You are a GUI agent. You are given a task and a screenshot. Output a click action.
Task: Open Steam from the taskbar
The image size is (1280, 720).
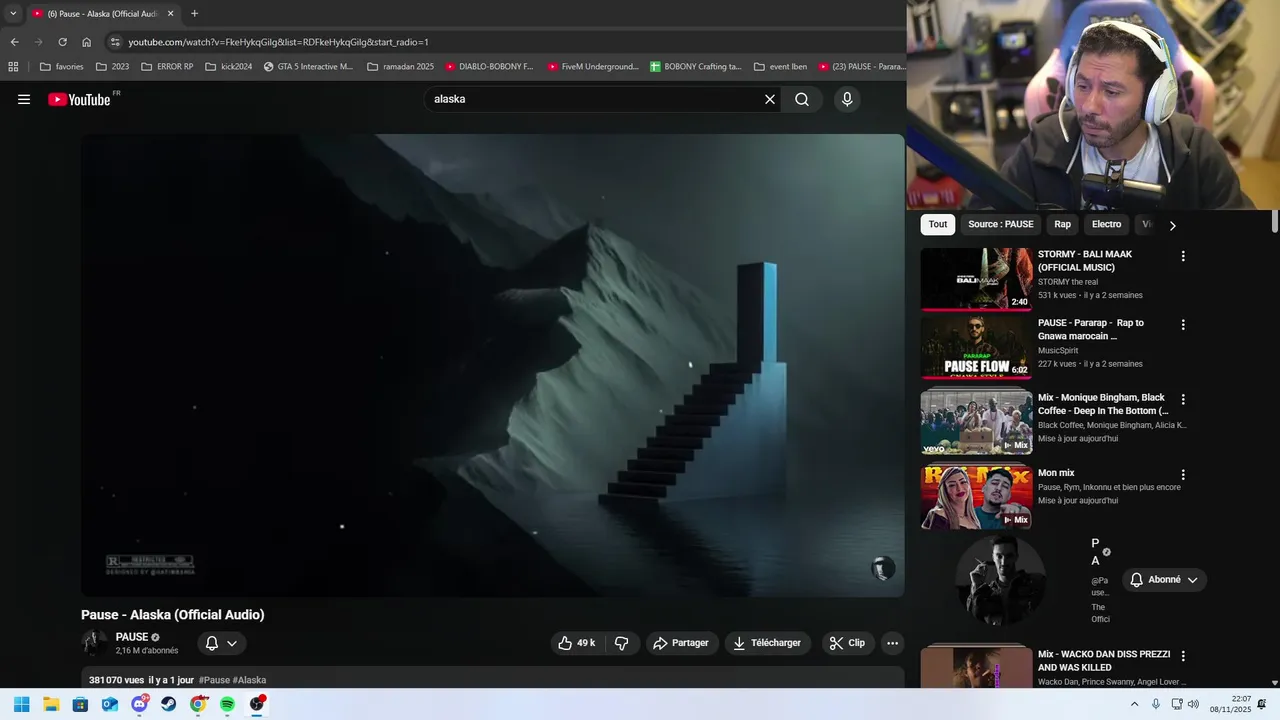pos(169,704)
